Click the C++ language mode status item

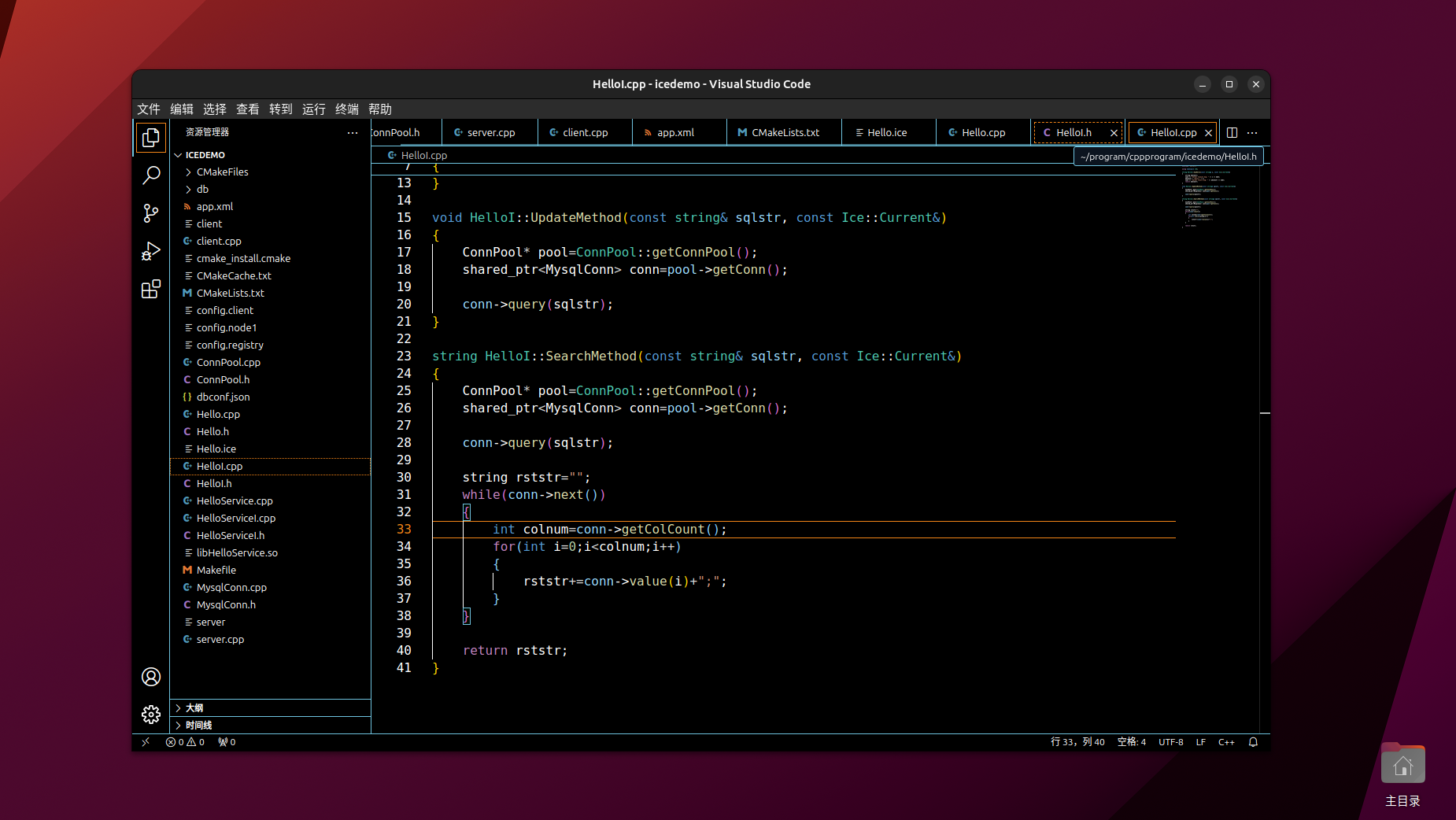[1226, 741]
